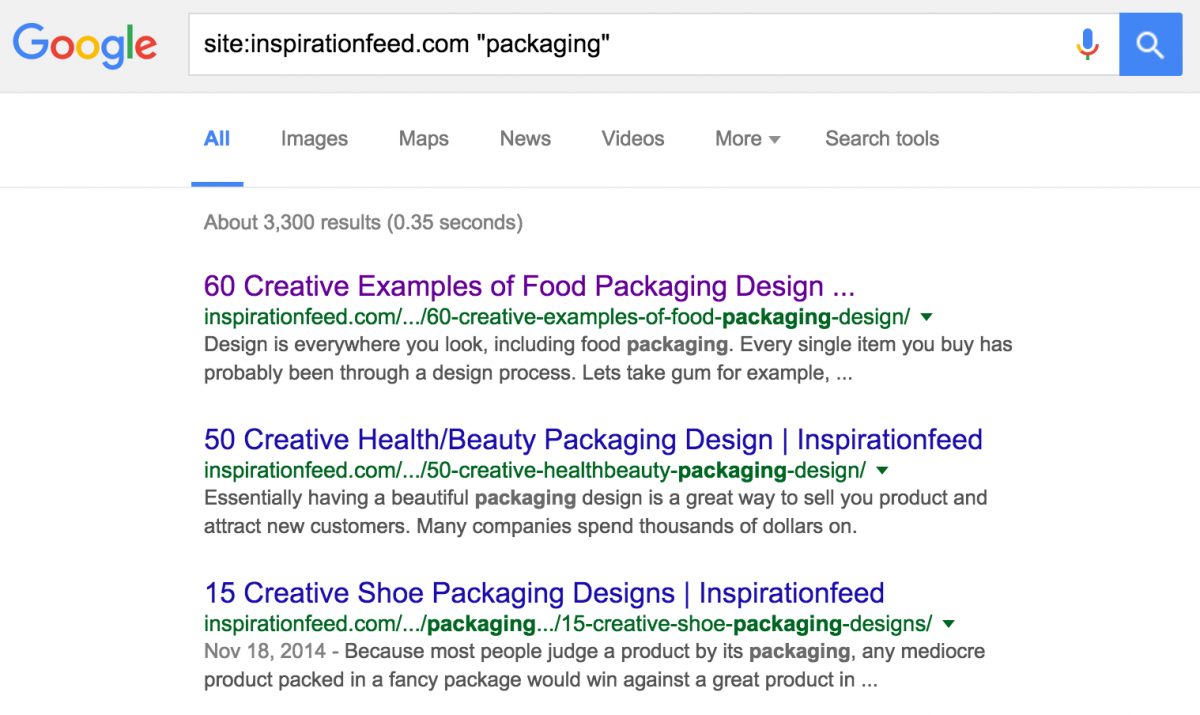Viewport: 1200px width, 715px height.
Task: Open the 60 Creative Examples of Food Packaging result
Action: pos(529,287)
